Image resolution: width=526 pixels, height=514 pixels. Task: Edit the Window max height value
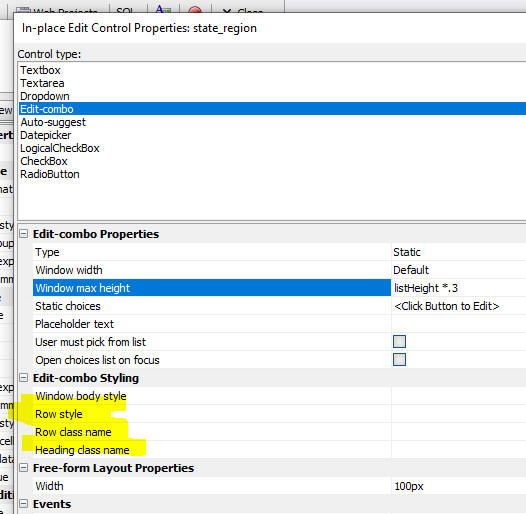point(459,288)
